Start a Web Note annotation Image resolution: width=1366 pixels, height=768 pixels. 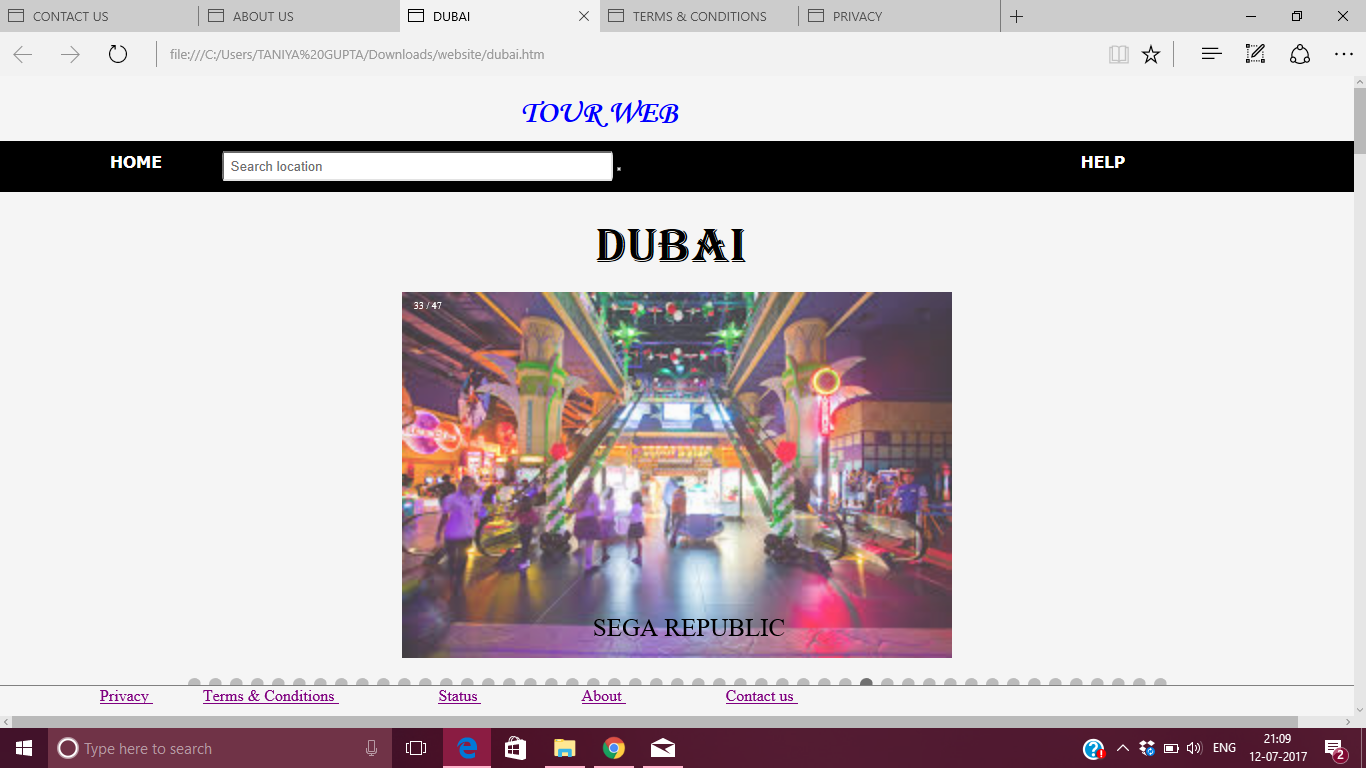click(1254, 54)
